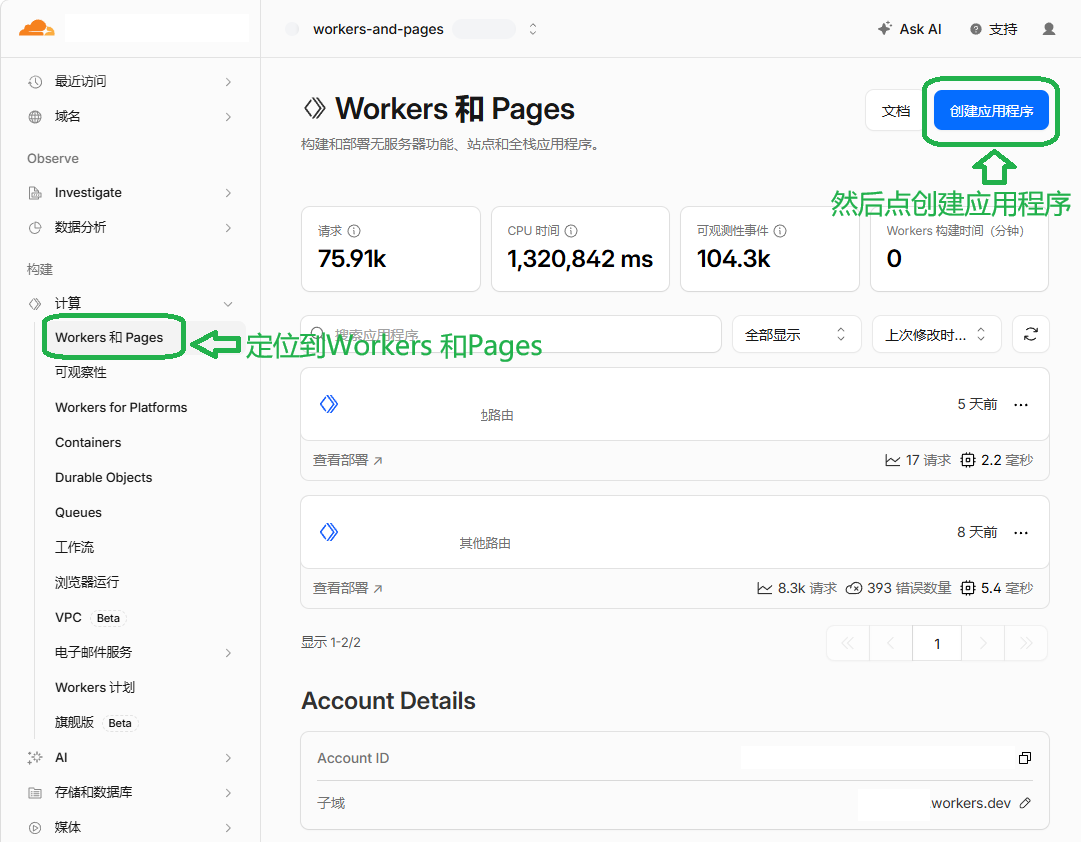
Task: Click the 最近访问 clock icon
Action: coord(35,81)
